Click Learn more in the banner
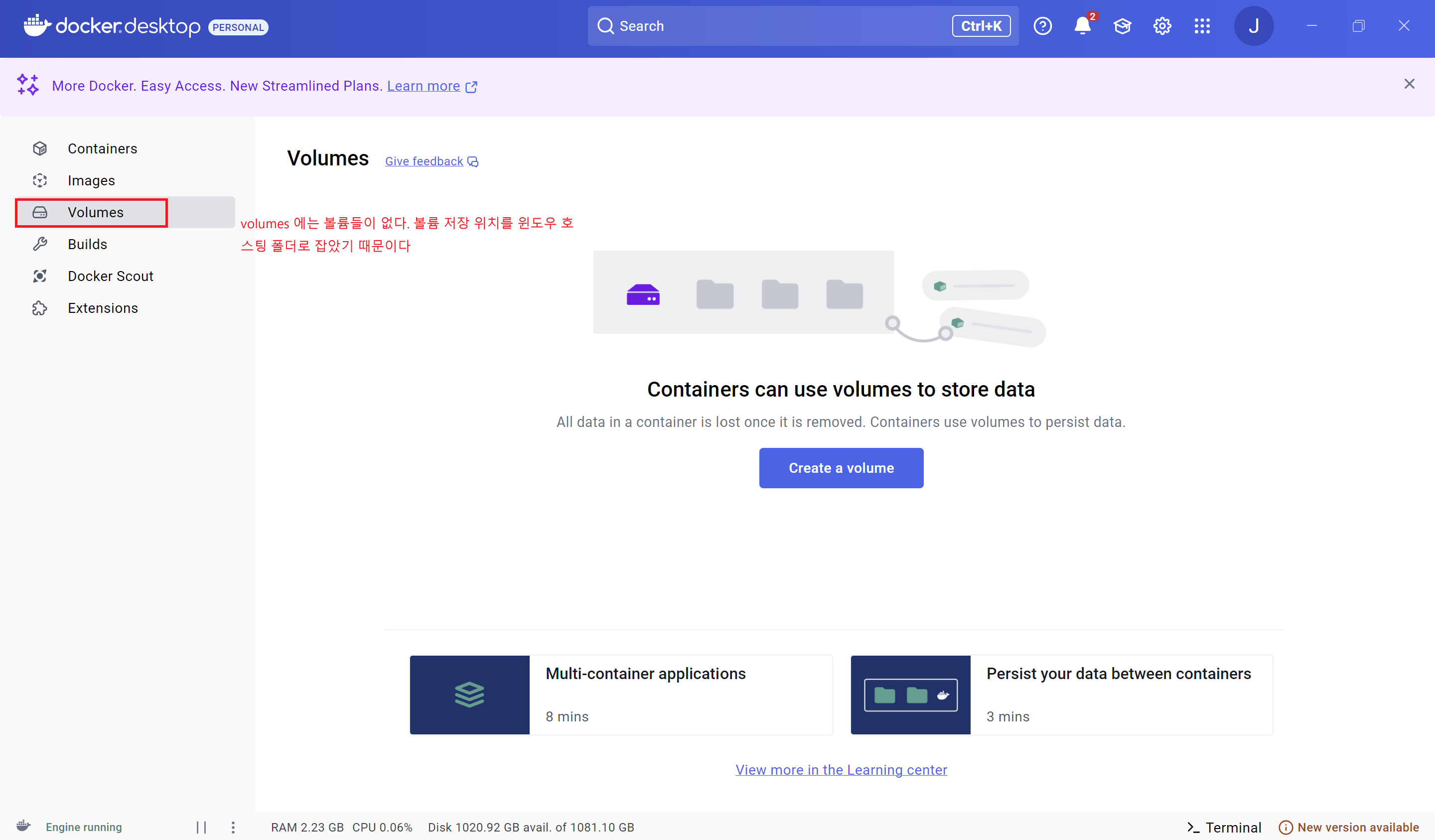The height and width of the screenshot is (840, 1435). [423, 86]
